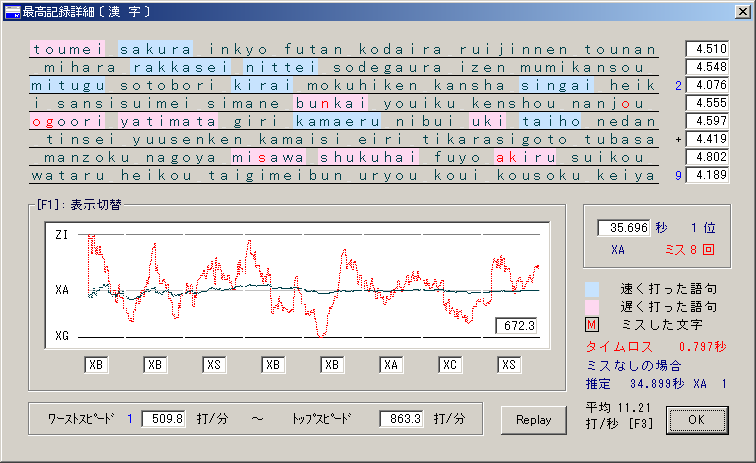Click the 1 位 ranking text

703,228
